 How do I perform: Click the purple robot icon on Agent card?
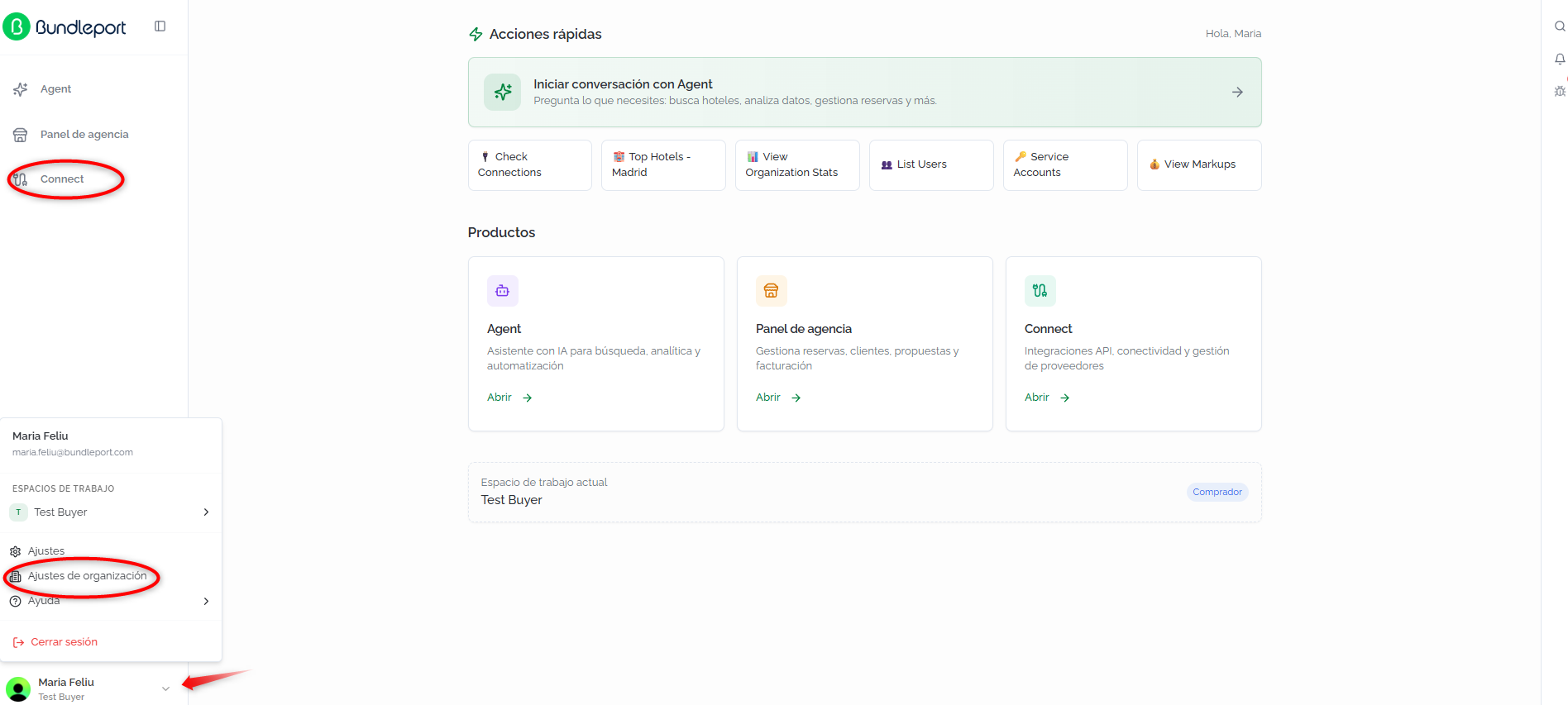point(503,291)
